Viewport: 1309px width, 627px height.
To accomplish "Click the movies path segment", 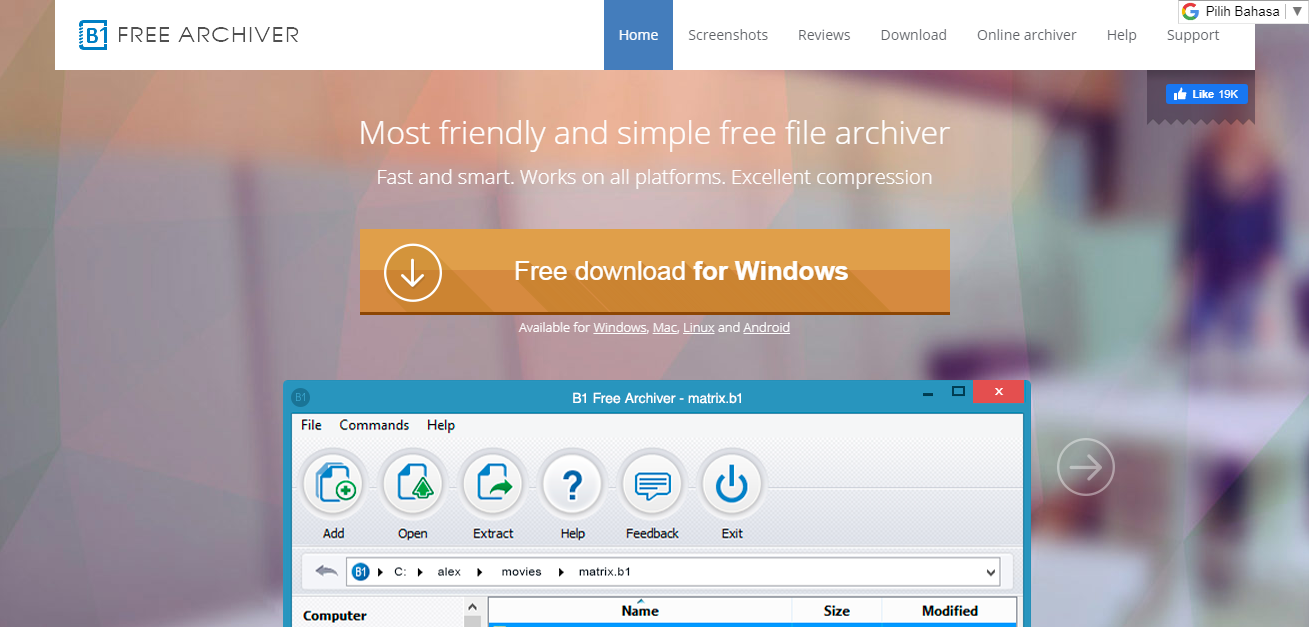I will [x=521, y=572].
